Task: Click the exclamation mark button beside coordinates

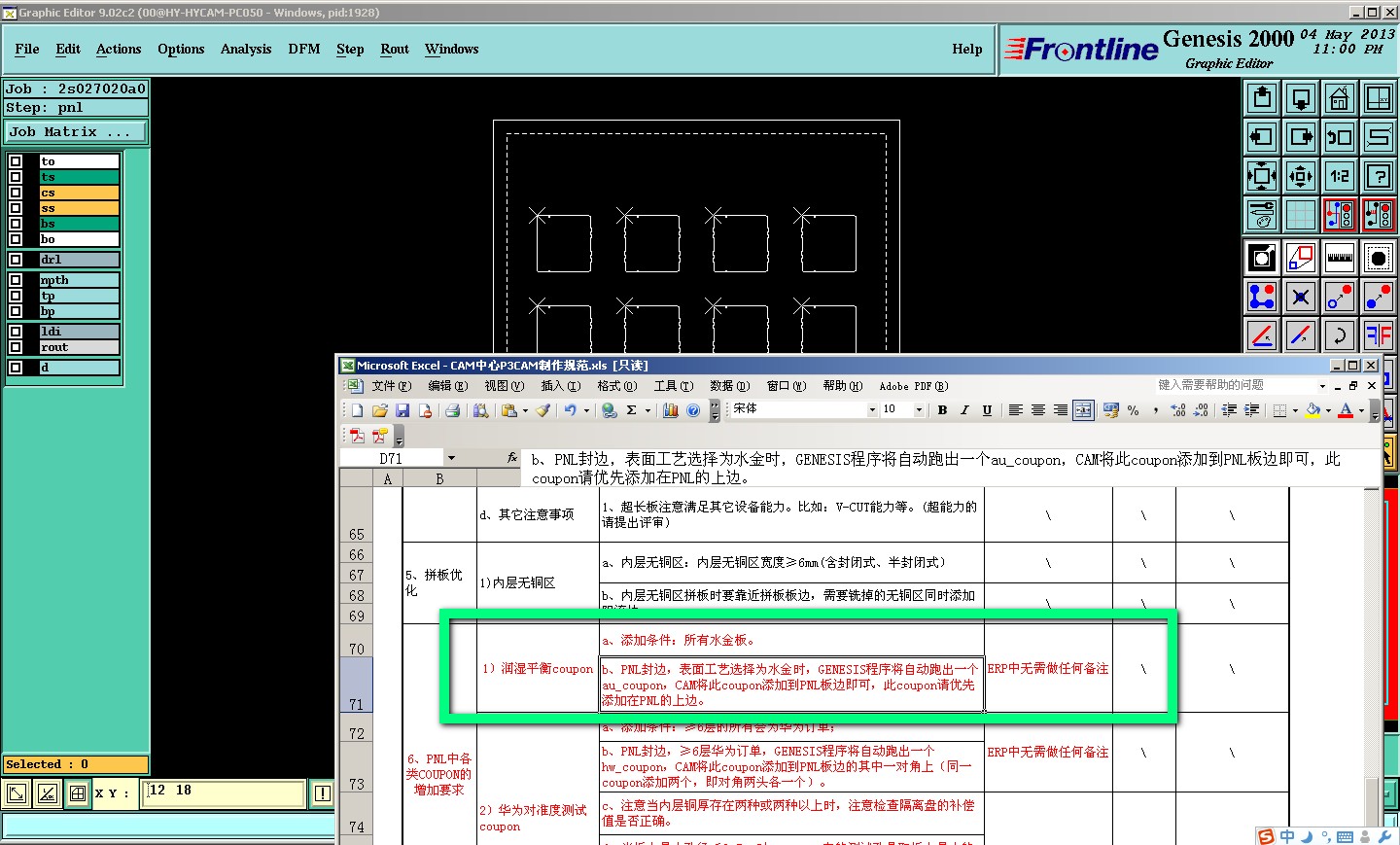Action: point(322,793)
